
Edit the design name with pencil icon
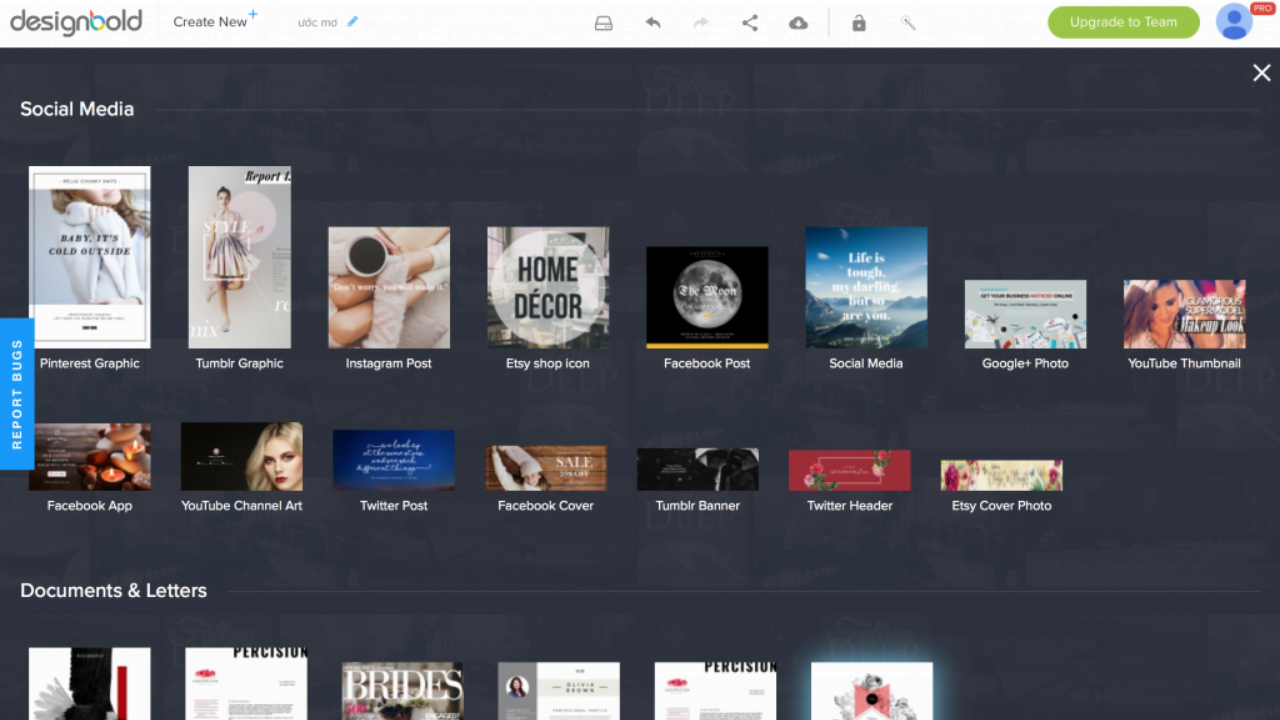[x=352, y=22]
